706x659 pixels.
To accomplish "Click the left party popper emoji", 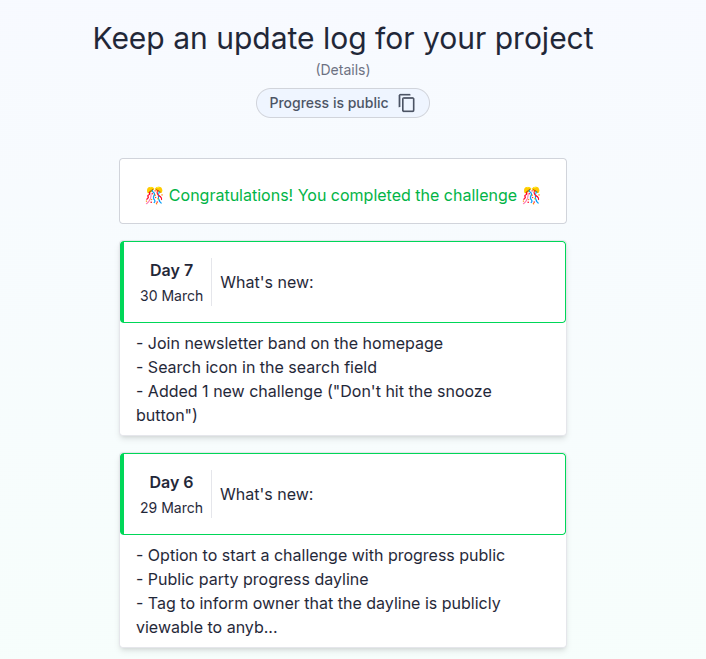I will [154, 195].
